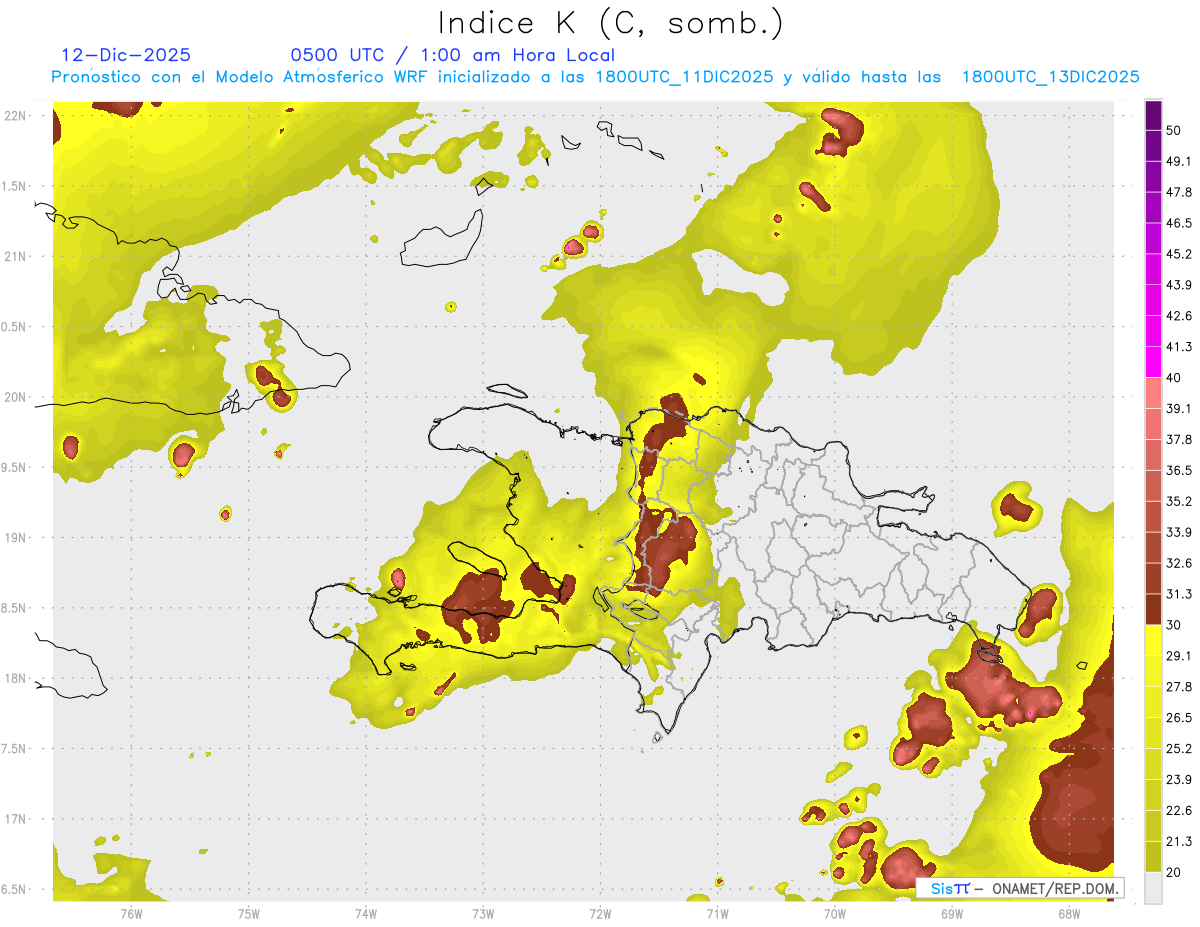Click the "42.6" value on the color scale
1200x927 pixels.
point(1180,316)
